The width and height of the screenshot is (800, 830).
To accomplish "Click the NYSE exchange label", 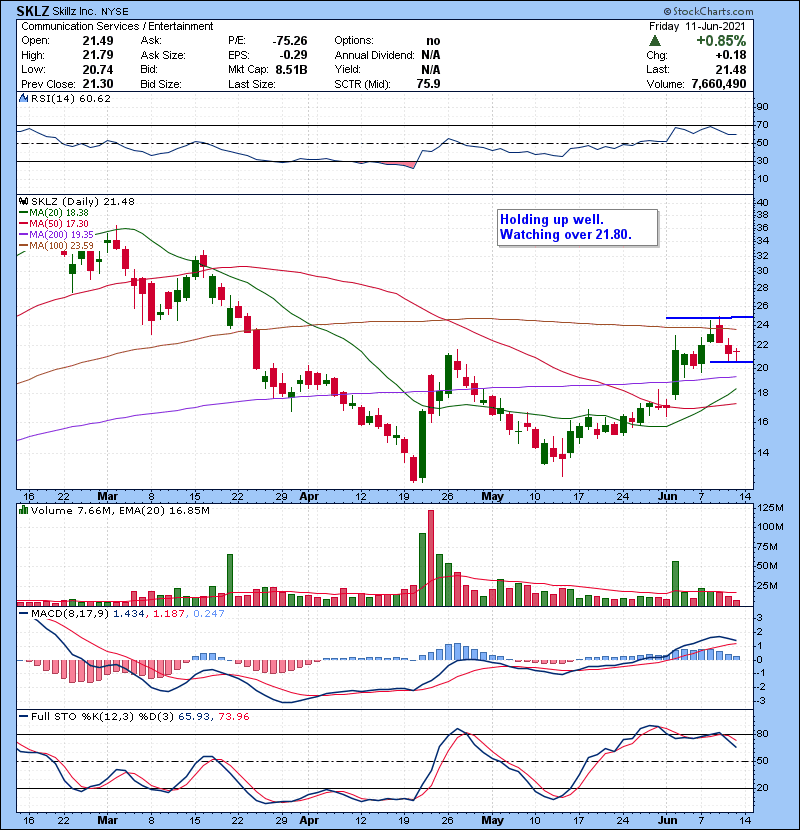I will point(115,12).
